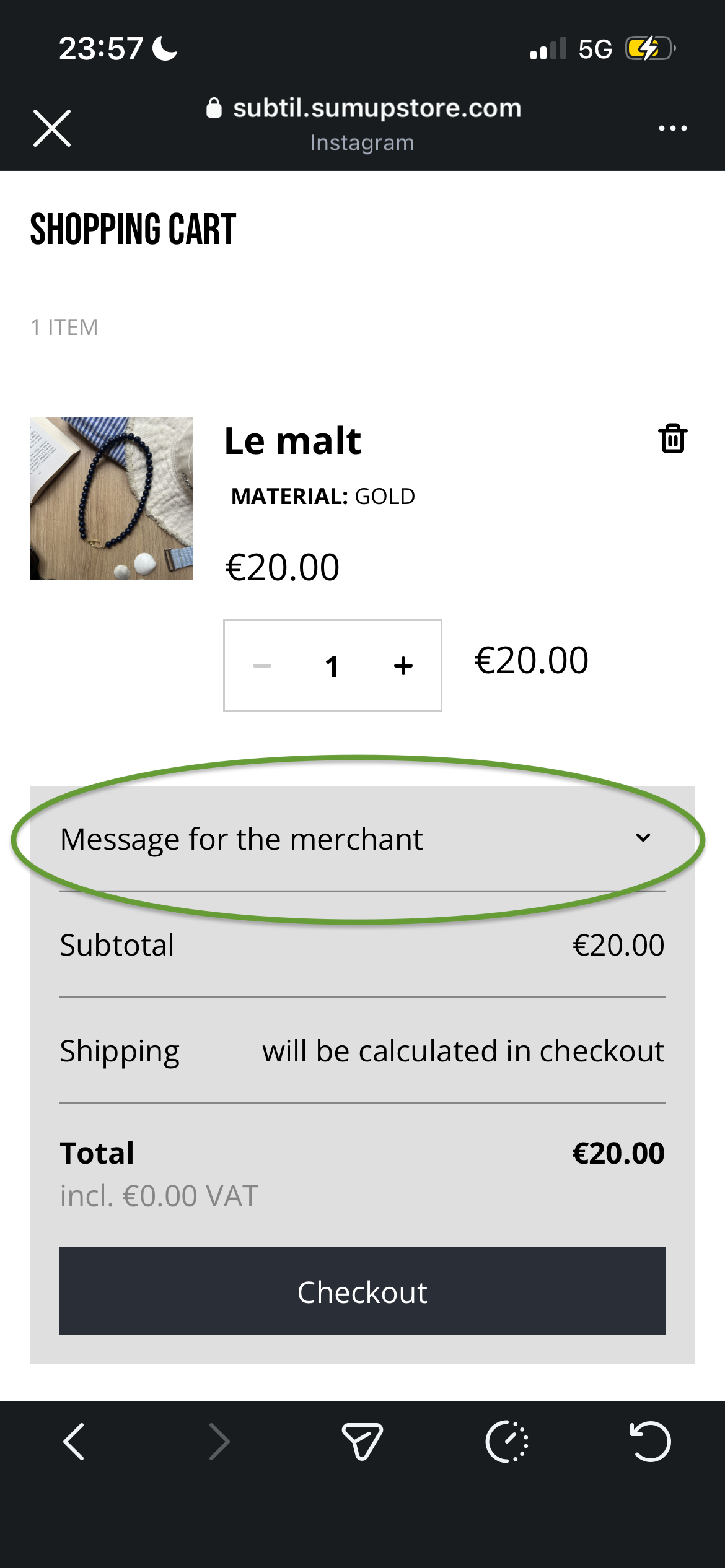725x1568 pixels.
Task: Reload the page with refresh icon
Action: [650, 1442]
